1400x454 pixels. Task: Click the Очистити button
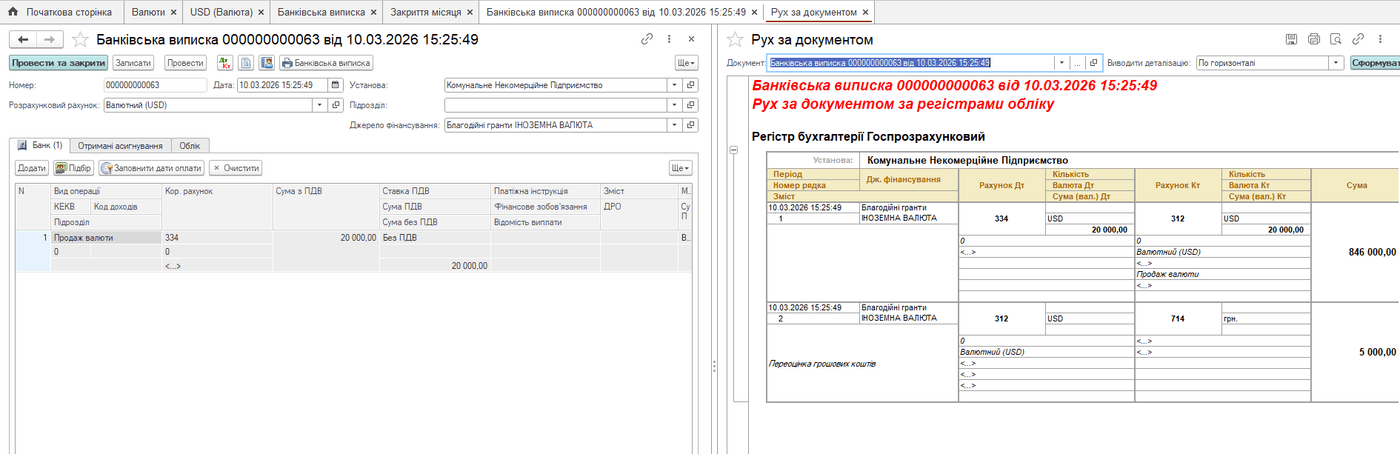235,168
